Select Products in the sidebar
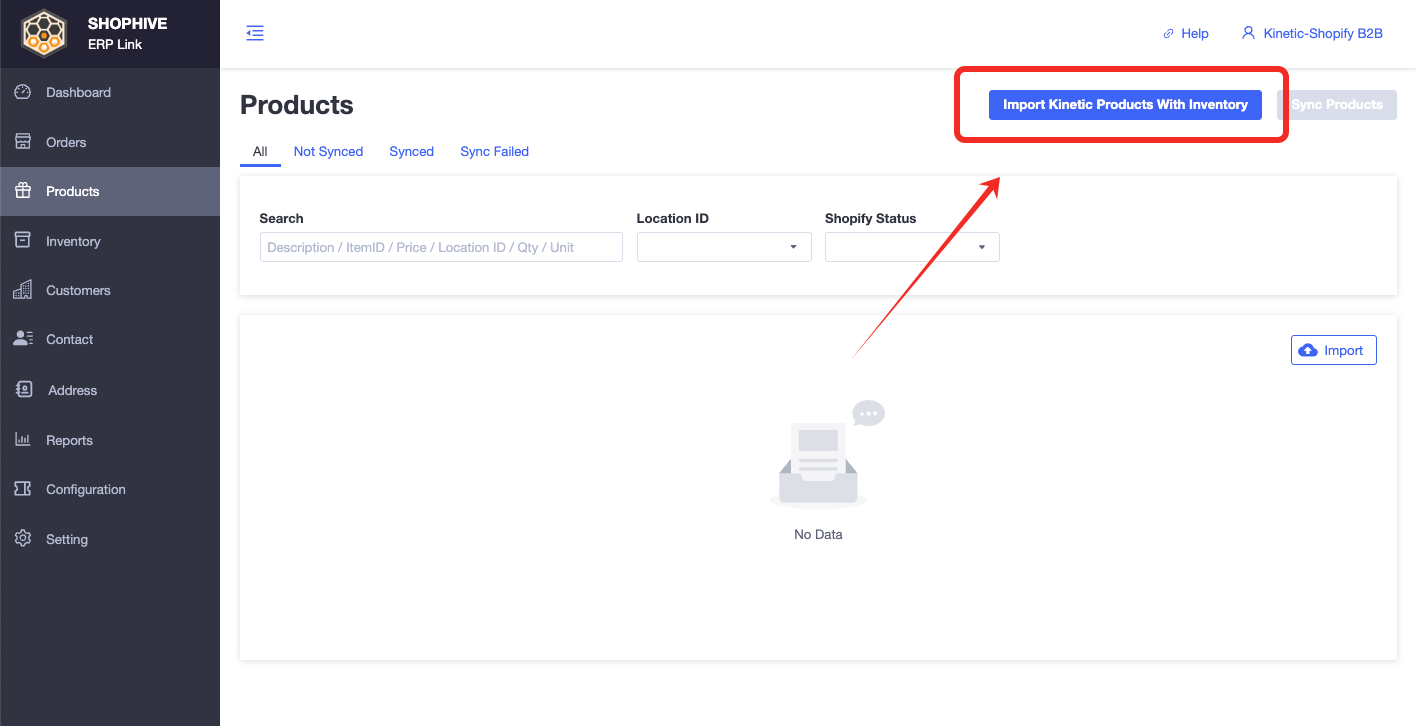Viewport: 1417px width, 726px height. click(x=110, y=191)
